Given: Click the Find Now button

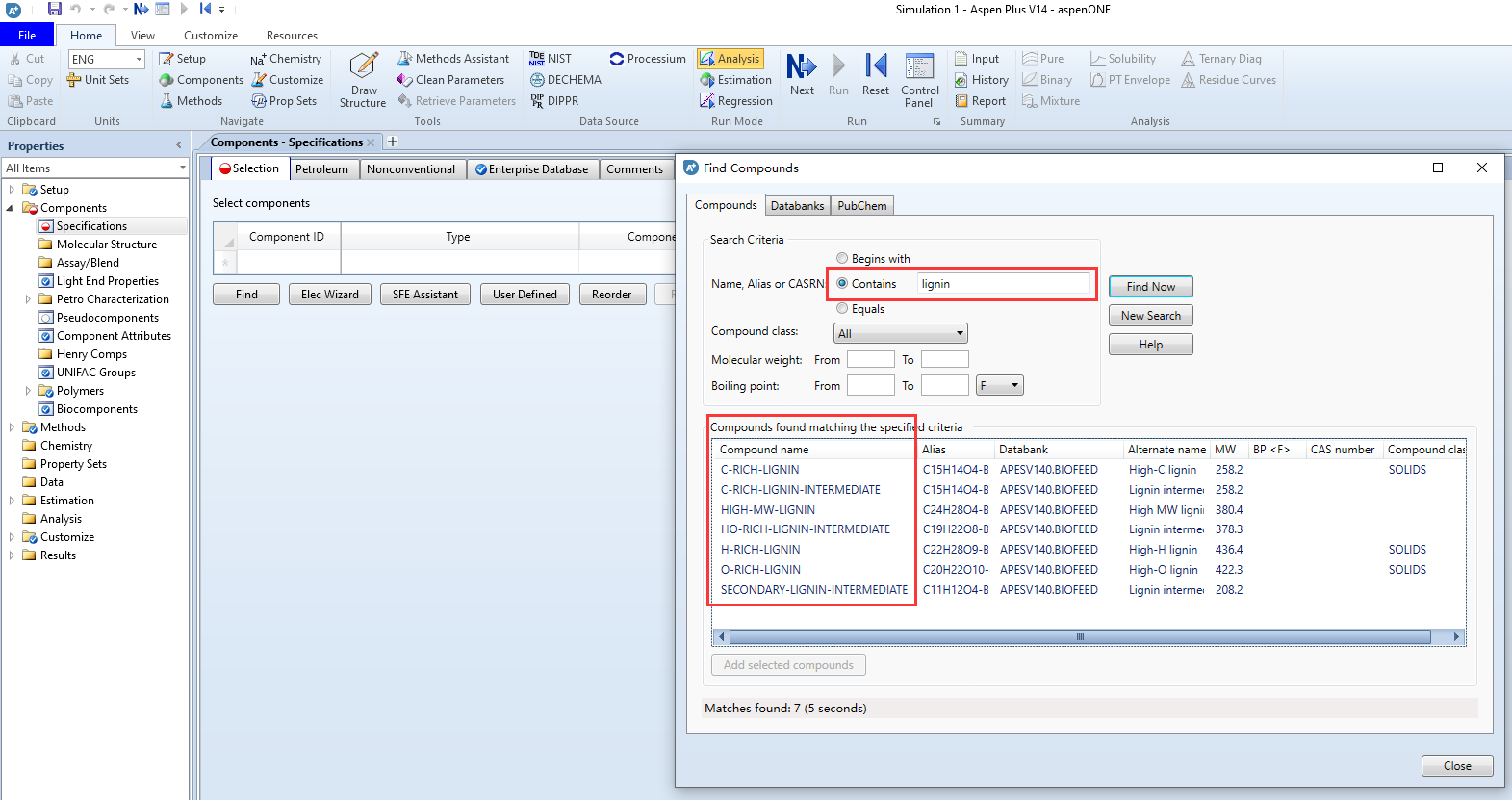Looking at the screenshot, I should click(x=1151, y=286).
